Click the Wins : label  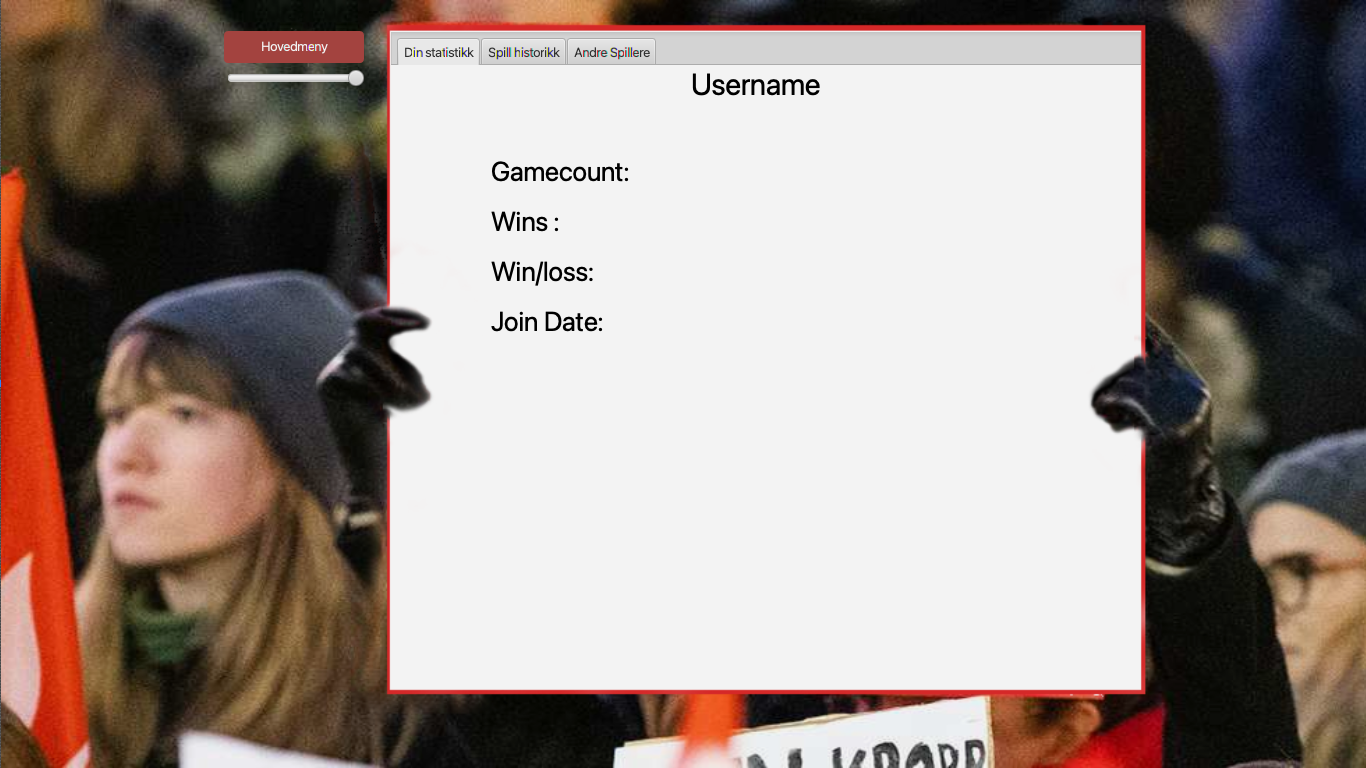(525, 222)
